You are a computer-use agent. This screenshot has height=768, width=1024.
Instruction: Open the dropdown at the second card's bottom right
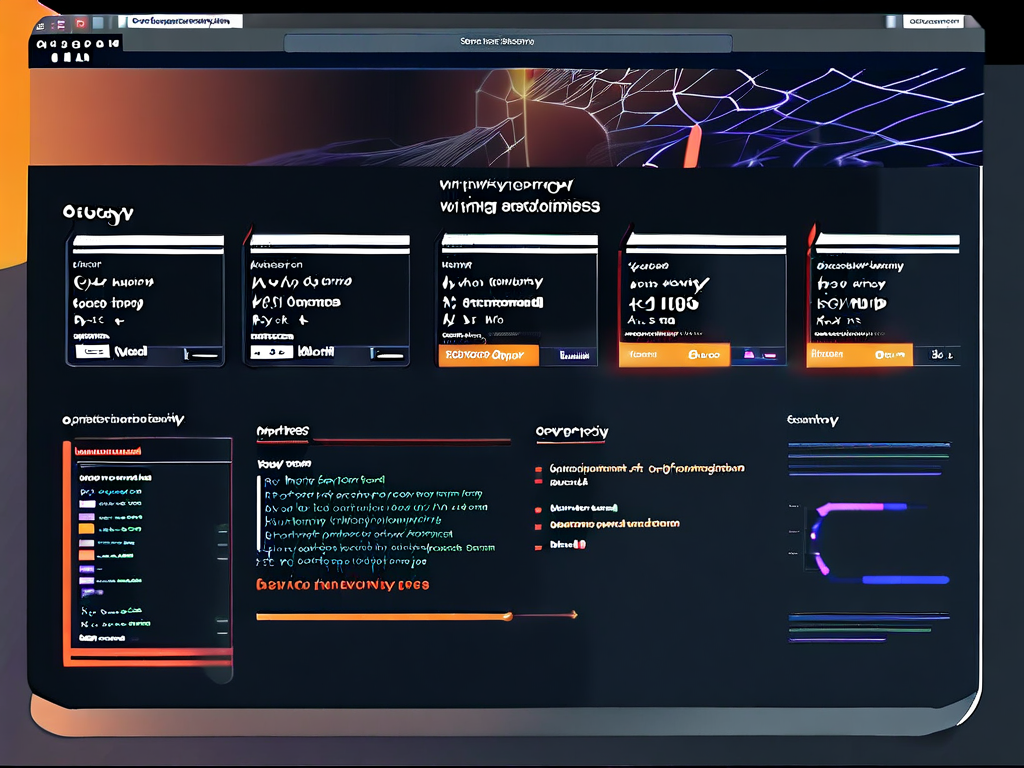pyautogui.click(x=388, y=354)
